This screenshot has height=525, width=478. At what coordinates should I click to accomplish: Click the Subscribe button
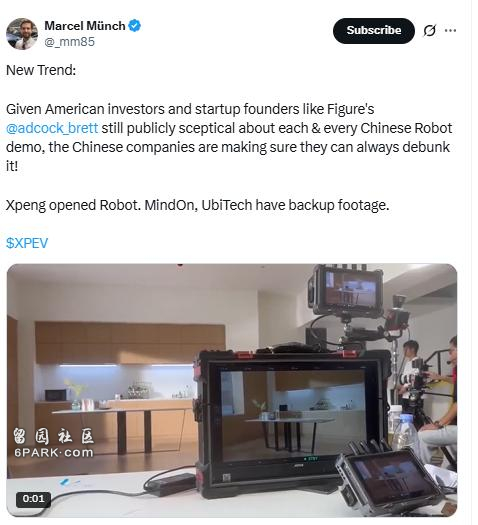click(x=374, y=30)
